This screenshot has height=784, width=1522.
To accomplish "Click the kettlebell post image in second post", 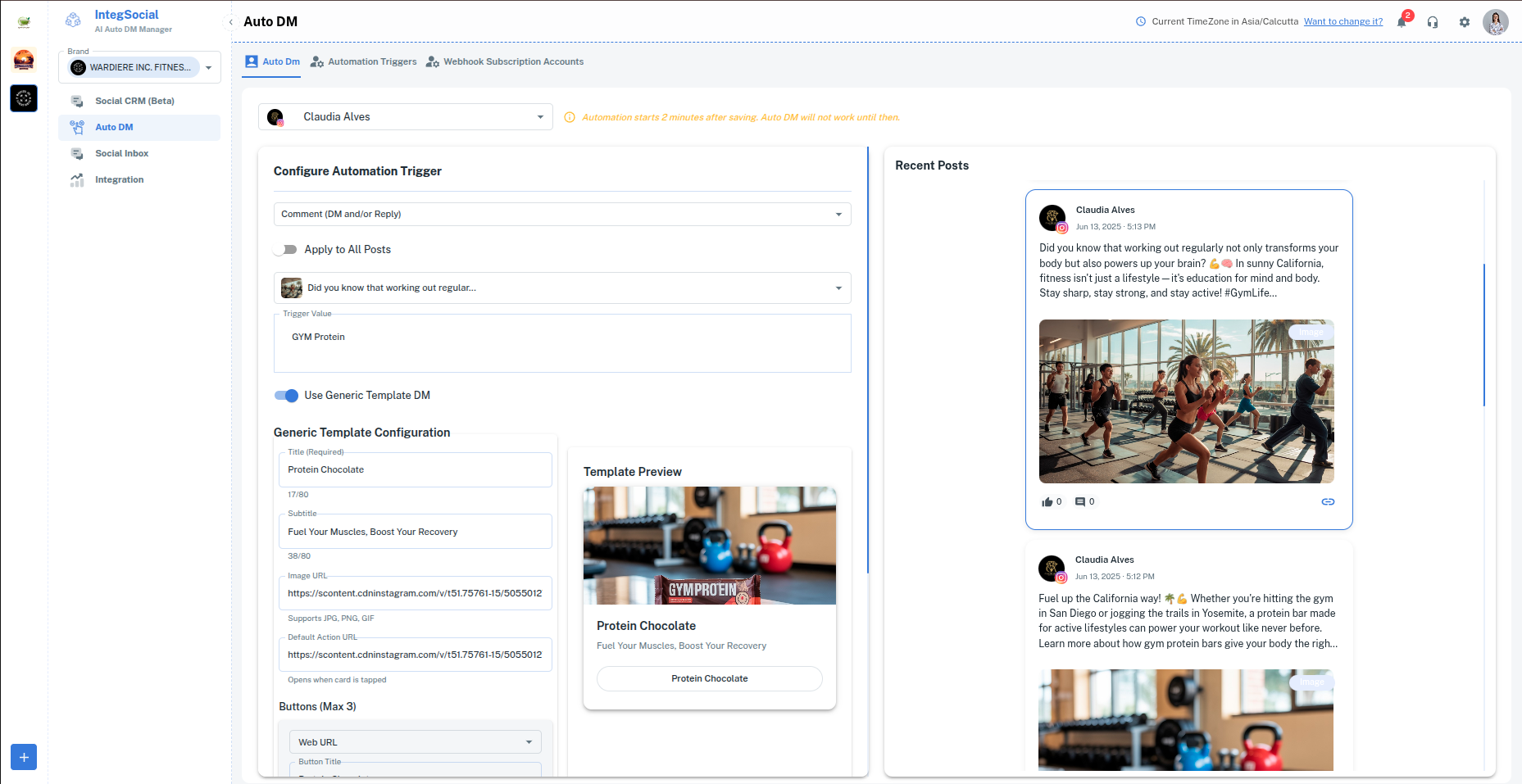I will pos(1186,720).
